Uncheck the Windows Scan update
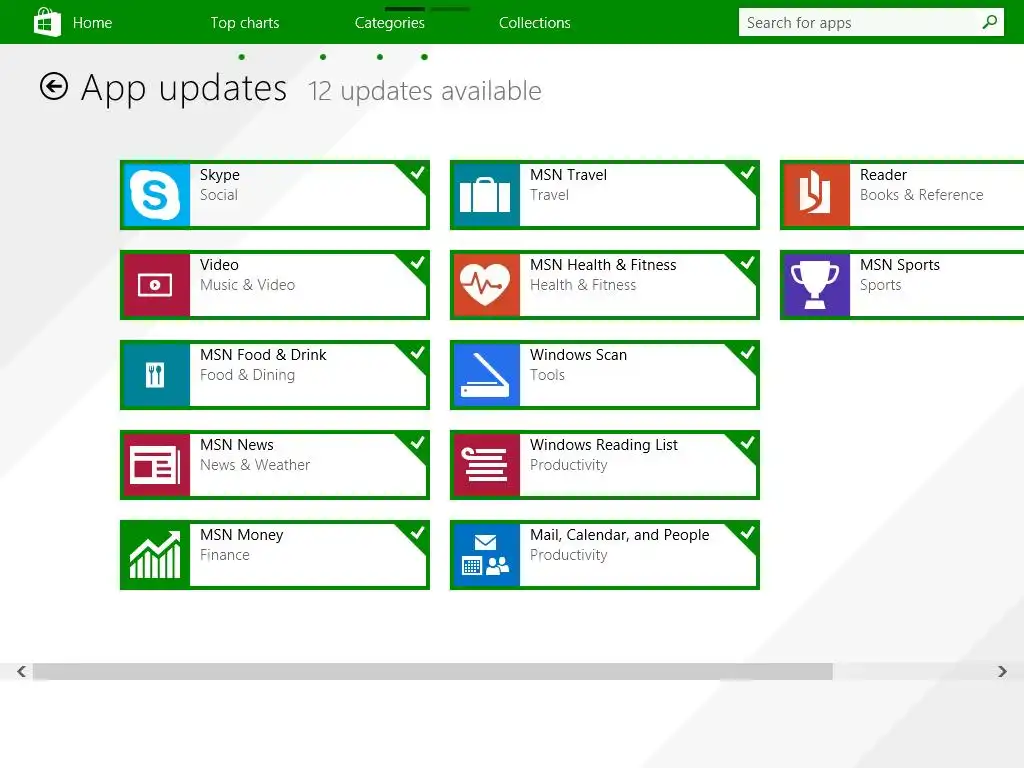This screenshot has height=768, width=1024. point(747,353)
